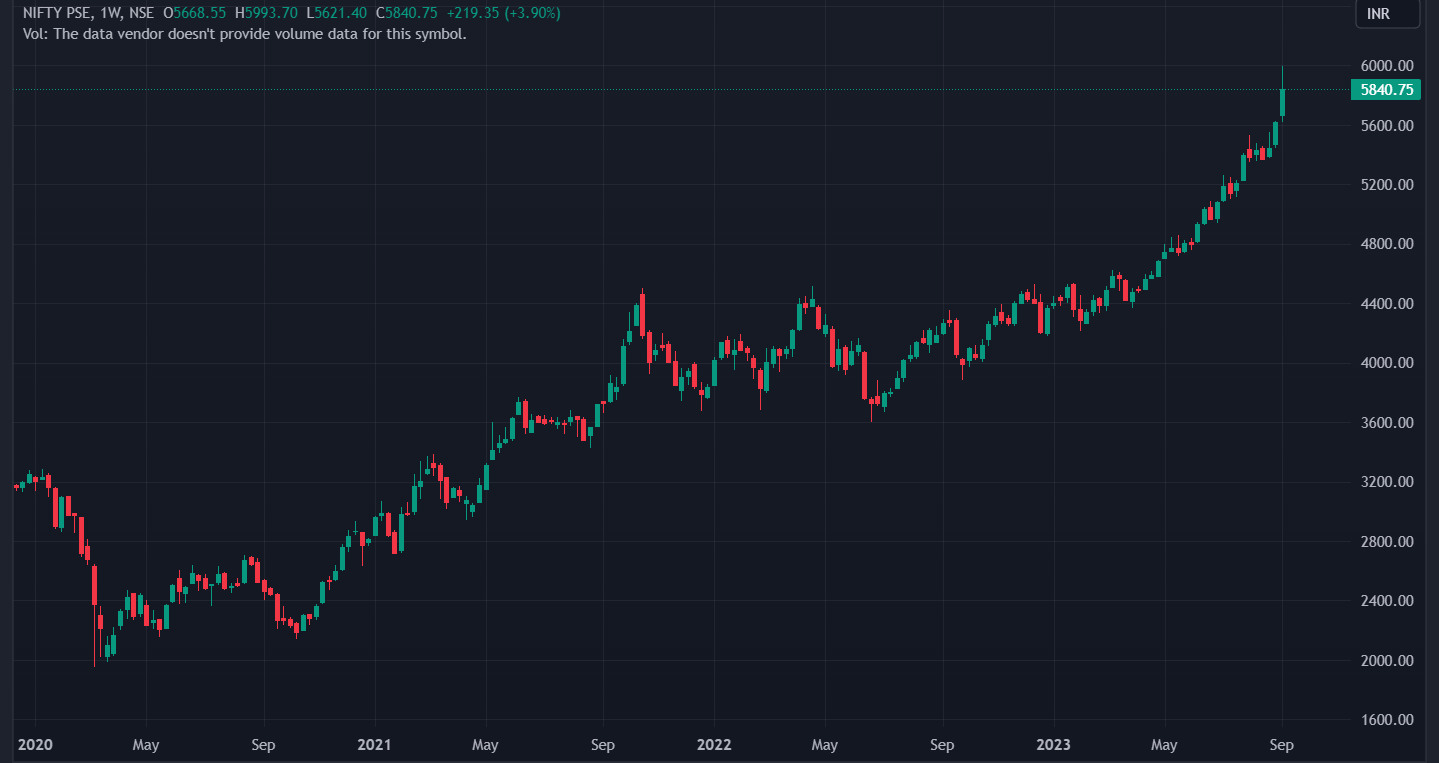Click the 1600.00 price axis label
The height and width of the screenshot is (763, 1439).
pos(1385,720)
